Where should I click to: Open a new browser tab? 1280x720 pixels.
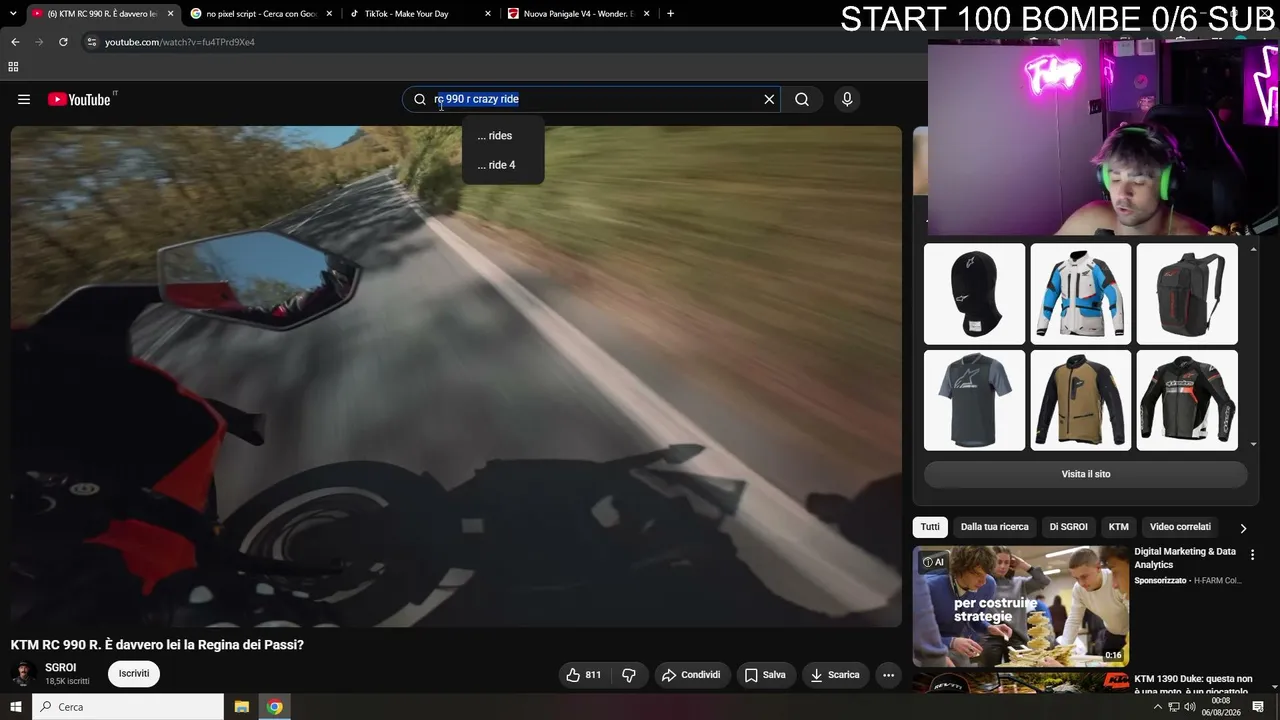coord(670,14)
